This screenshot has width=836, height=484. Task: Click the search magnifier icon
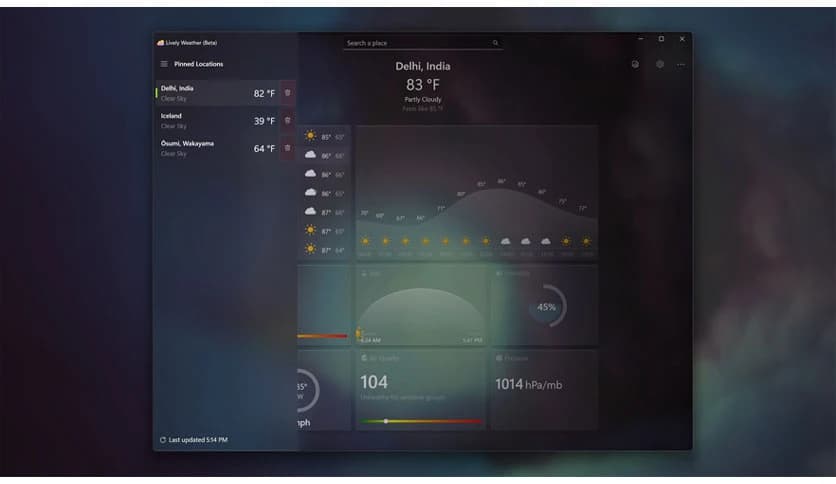click(x=495, y=43)
